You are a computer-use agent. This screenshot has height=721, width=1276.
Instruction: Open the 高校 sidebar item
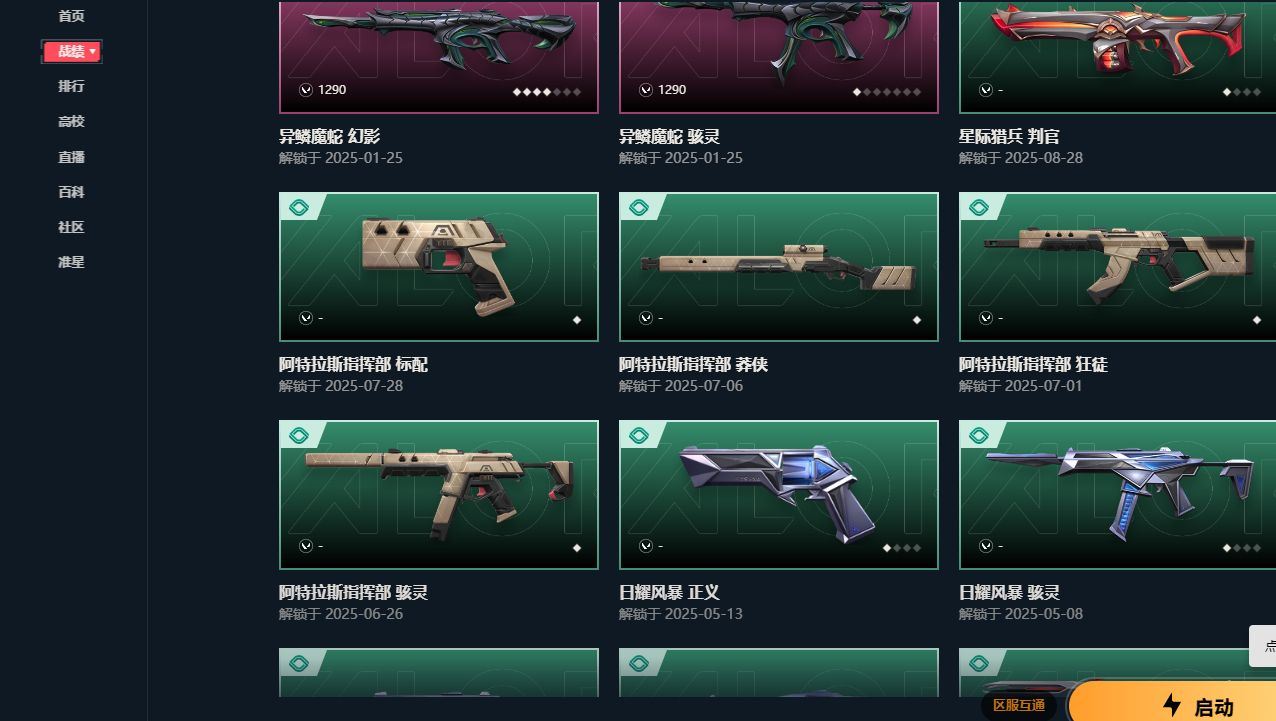coord(71,121)
